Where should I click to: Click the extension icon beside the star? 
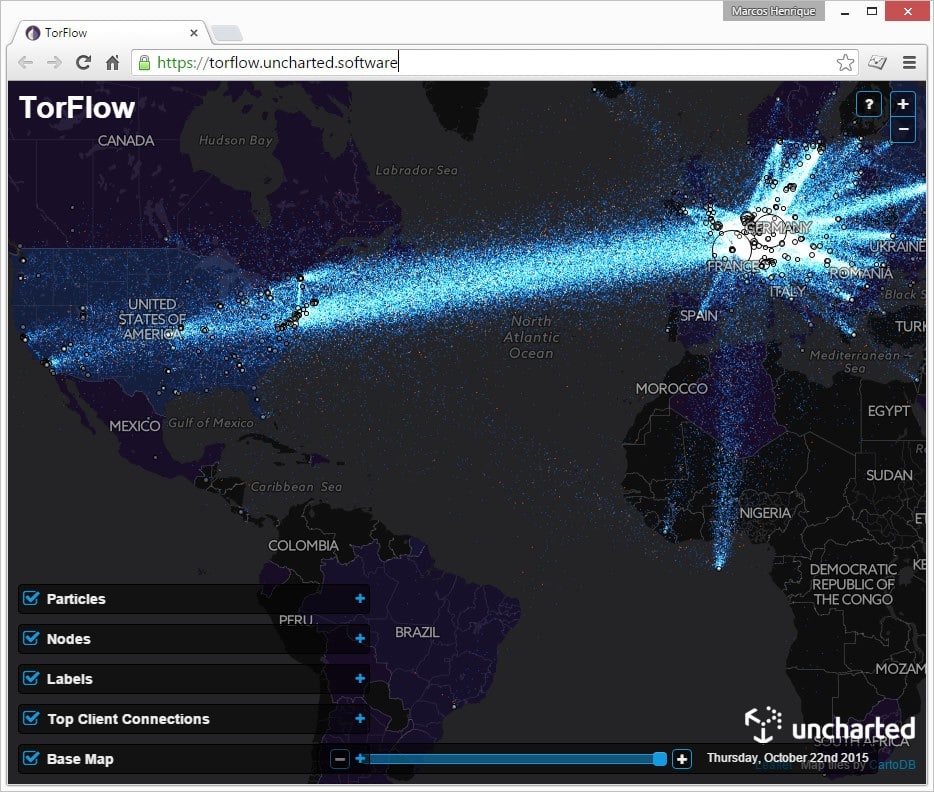(x=877, y=62)
